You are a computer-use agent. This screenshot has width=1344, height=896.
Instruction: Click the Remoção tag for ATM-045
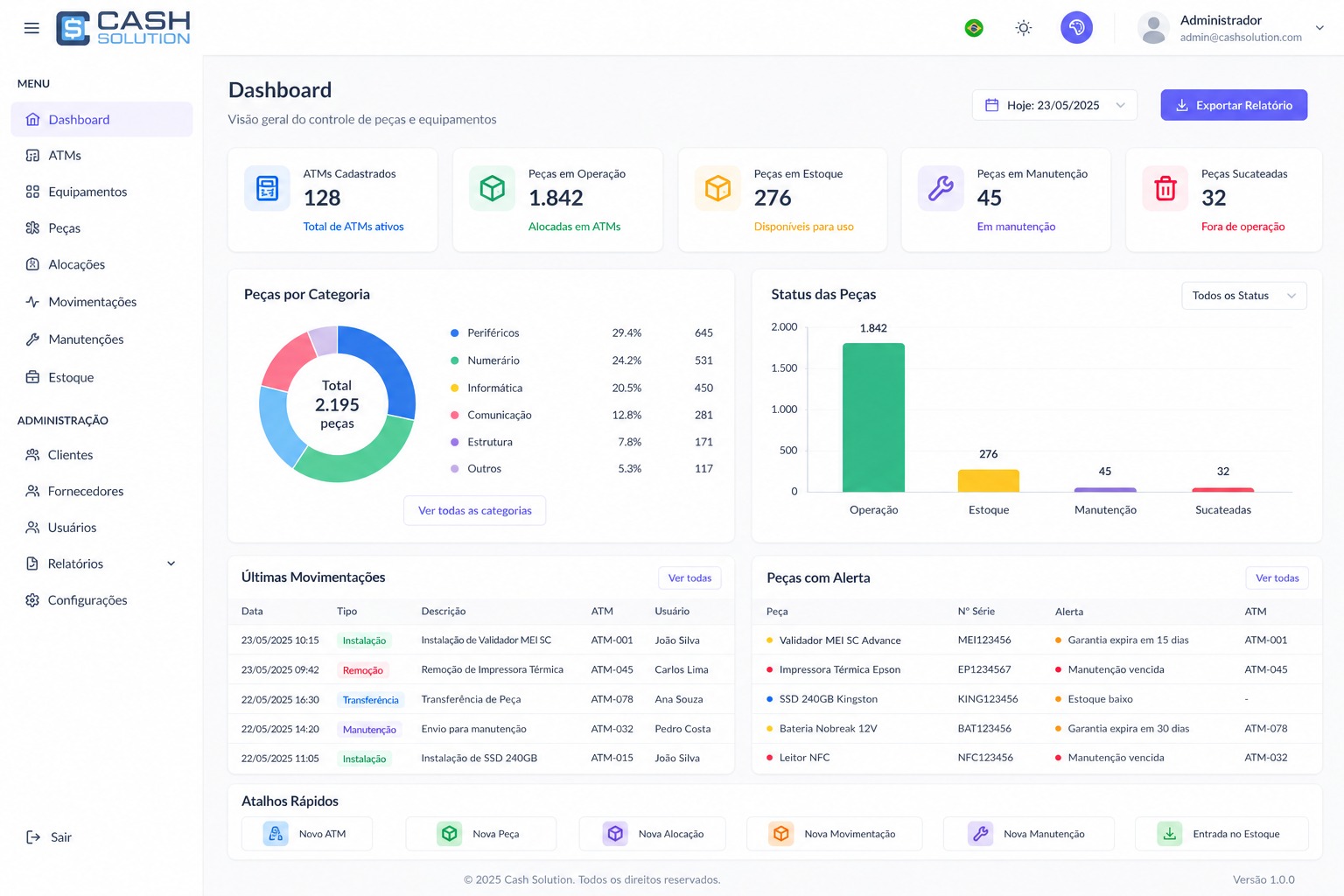click(363, 670)
